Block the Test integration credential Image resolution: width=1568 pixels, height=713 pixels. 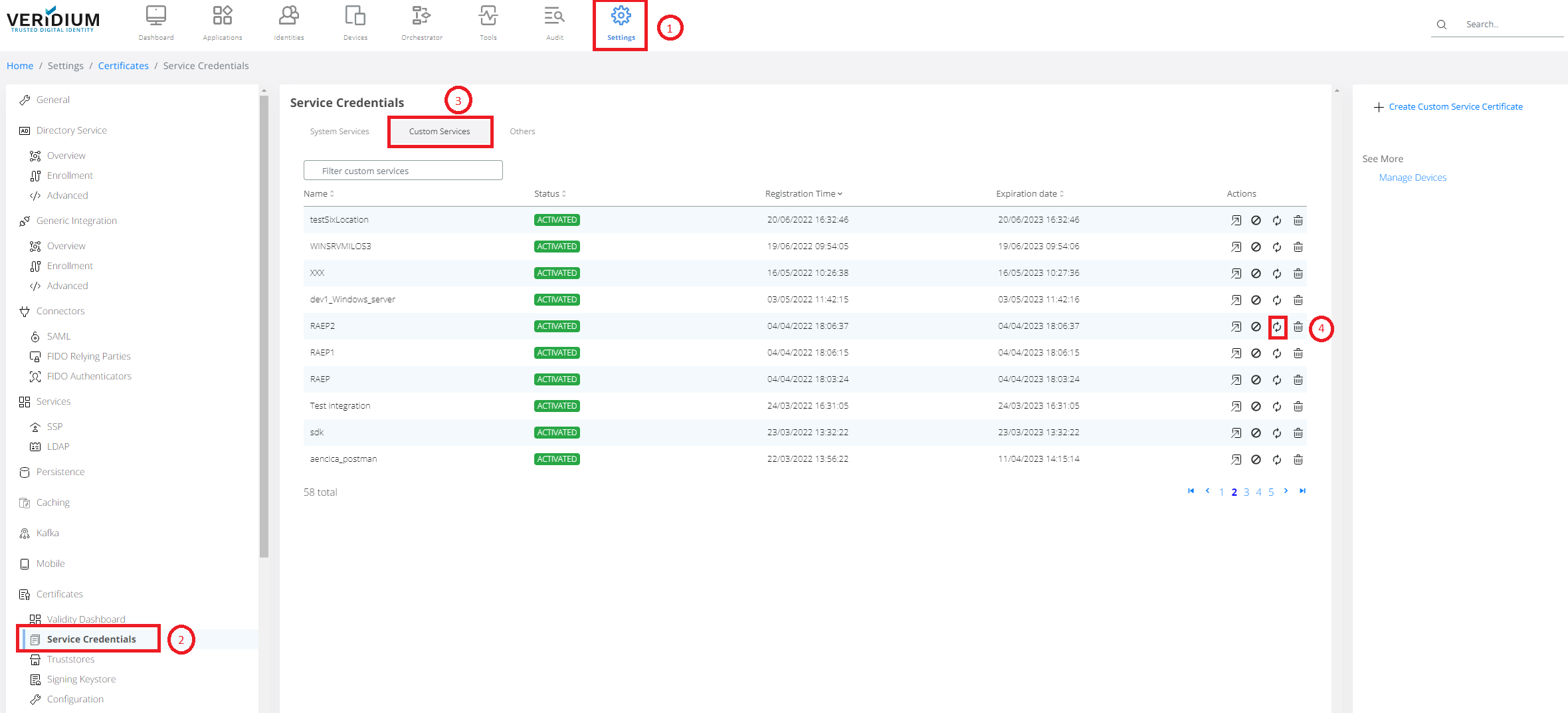[x=1255, y=407]
